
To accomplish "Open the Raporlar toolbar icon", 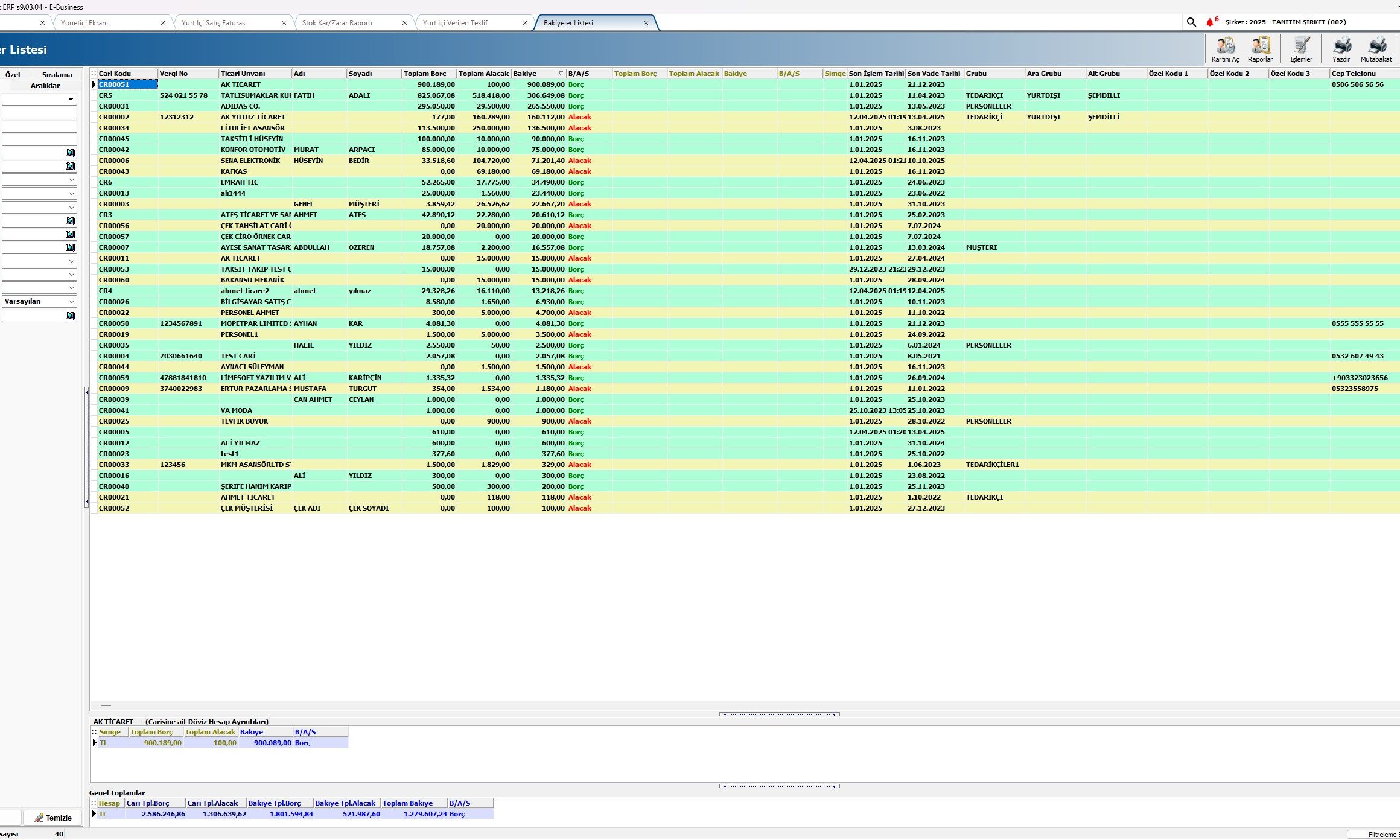I will coord(1260,46).
